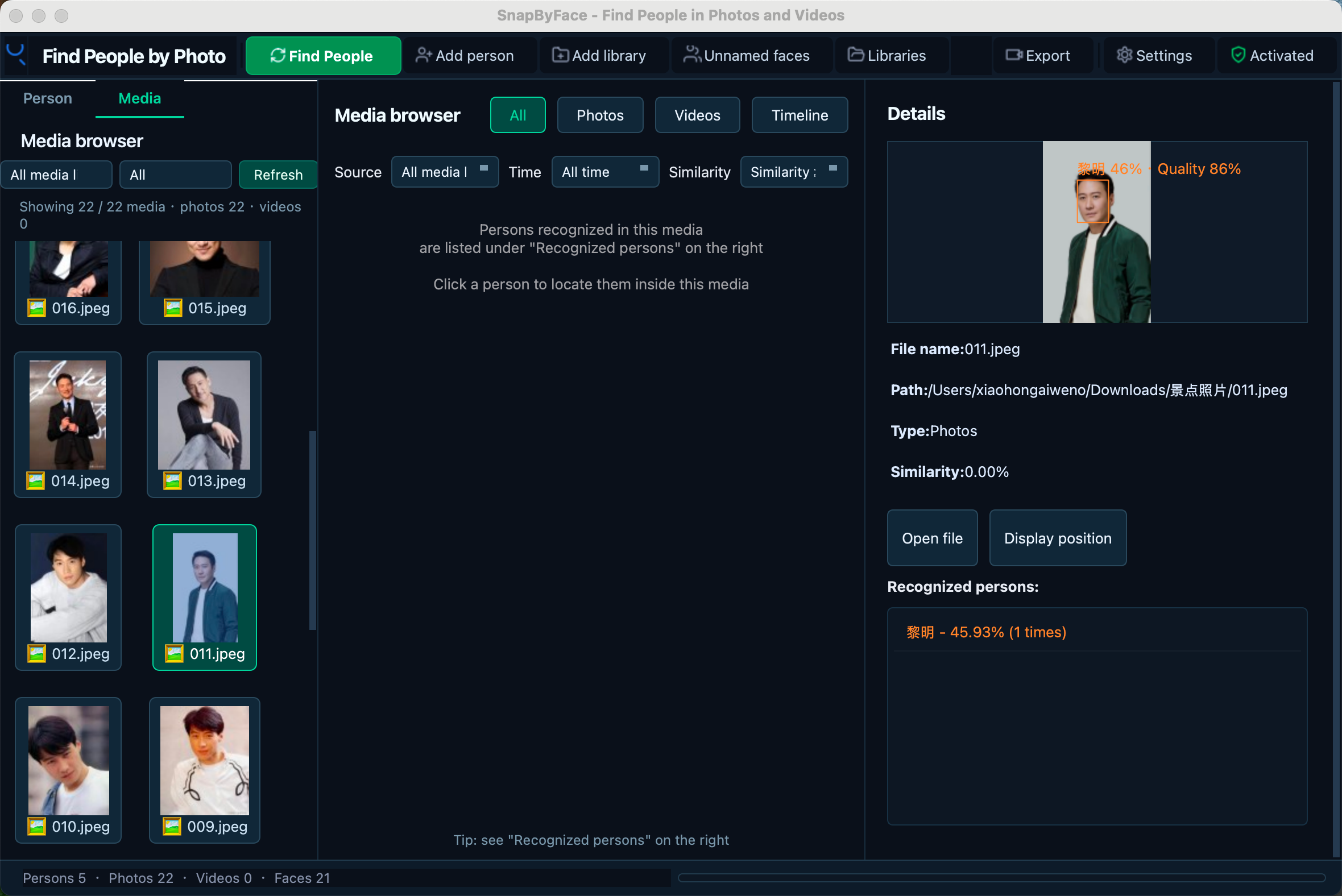This screenshot has height=896, width=1342.
Task: Click the Refresh button
Action: click(x=278, y=175)
